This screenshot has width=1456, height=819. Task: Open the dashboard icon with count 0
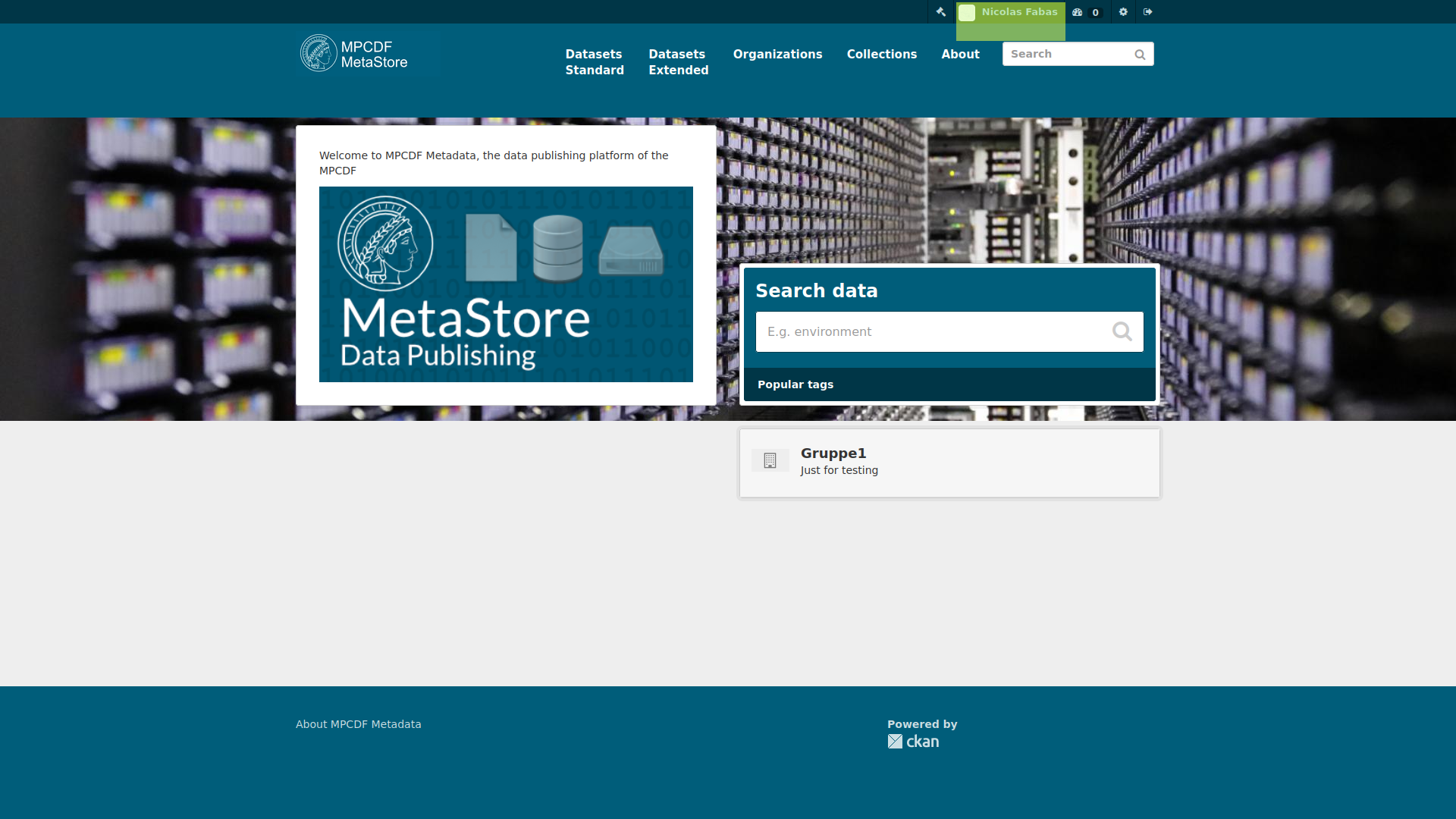point(1087,12)
